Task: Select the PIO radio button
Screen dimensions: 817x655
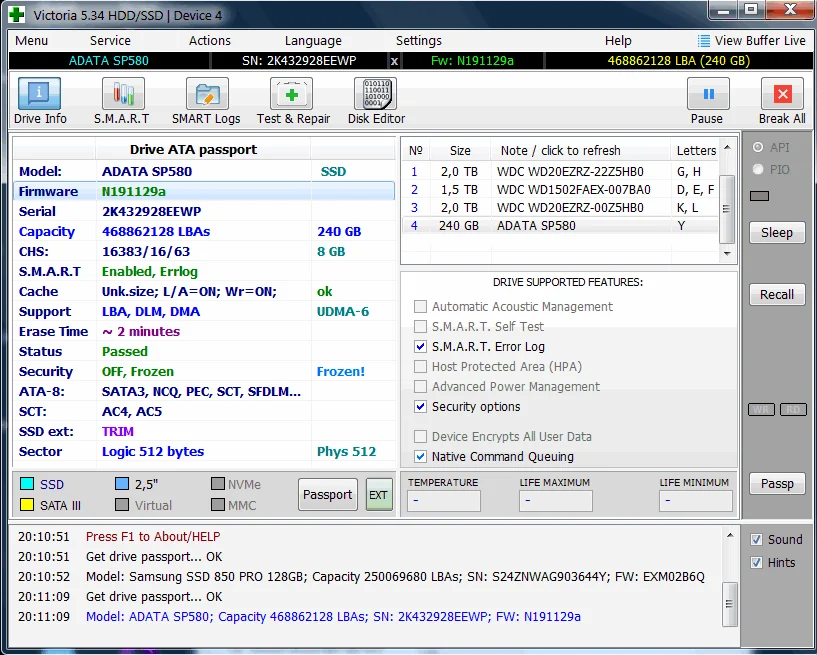Action: [x=758, y=169]
